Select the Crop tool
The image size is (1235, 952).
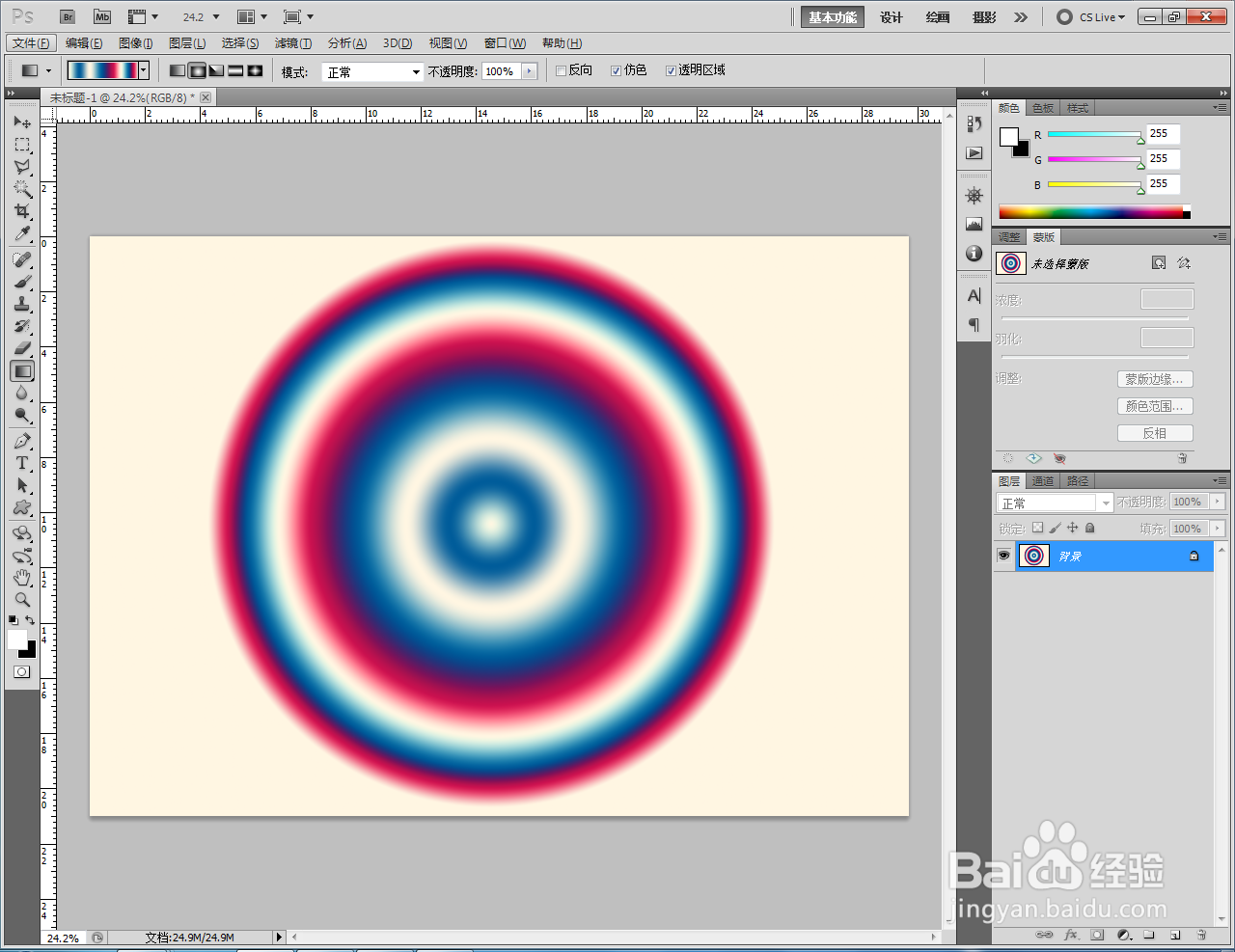tap(22, 211)
